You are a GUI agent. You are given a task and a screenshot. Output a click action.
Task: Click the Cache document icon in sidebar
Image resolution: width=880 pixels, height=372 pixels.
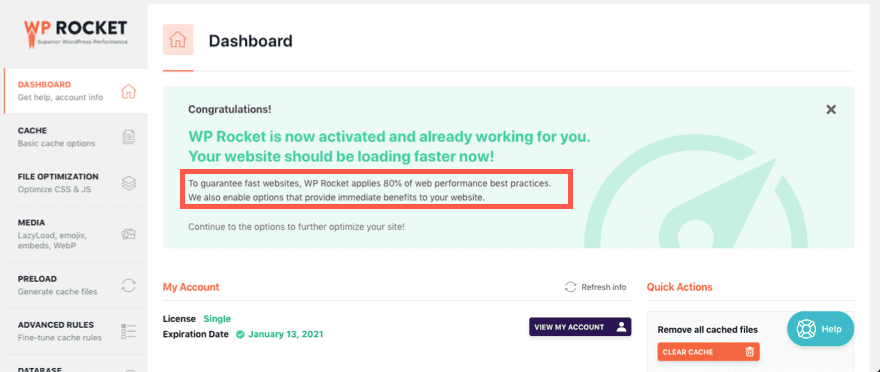pos(129,136)
